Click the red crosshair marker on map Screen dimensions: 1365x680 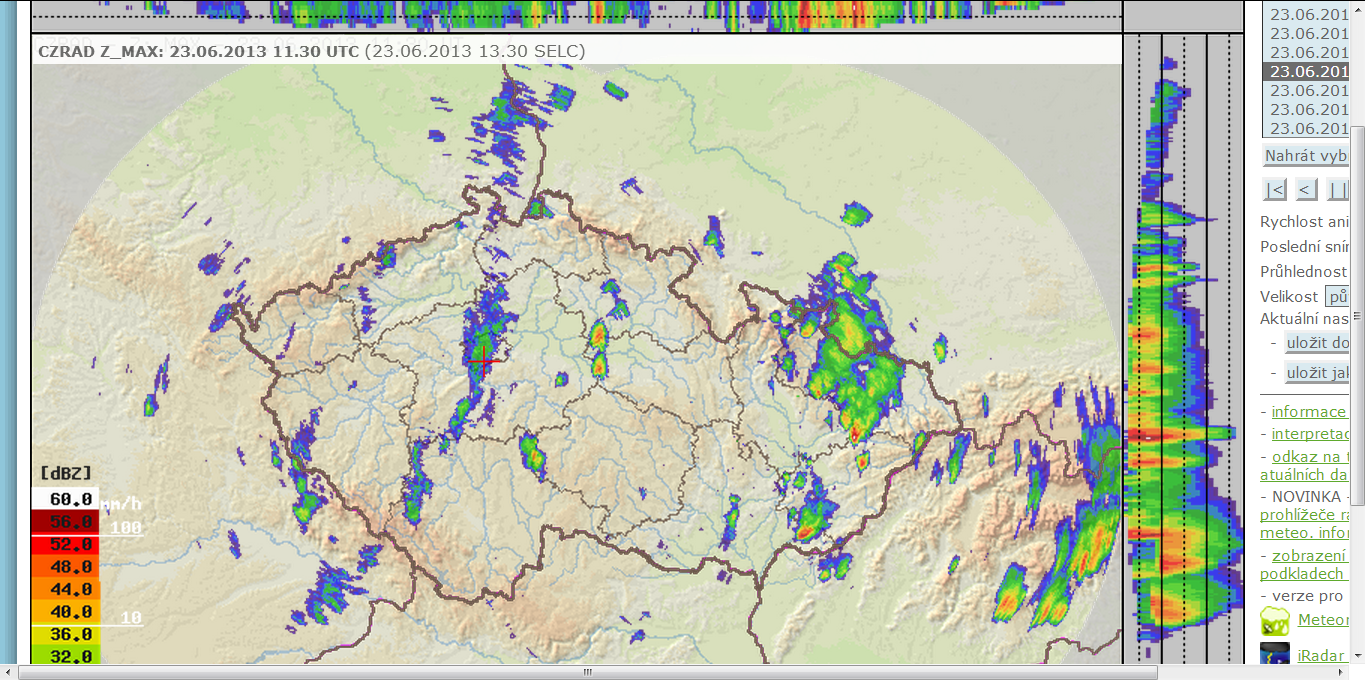coord(484,360)
